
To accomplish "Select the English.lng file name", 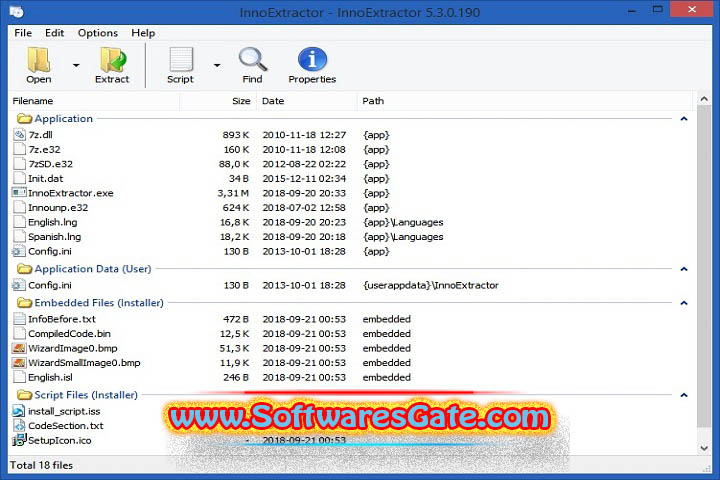I will (53, 222).
